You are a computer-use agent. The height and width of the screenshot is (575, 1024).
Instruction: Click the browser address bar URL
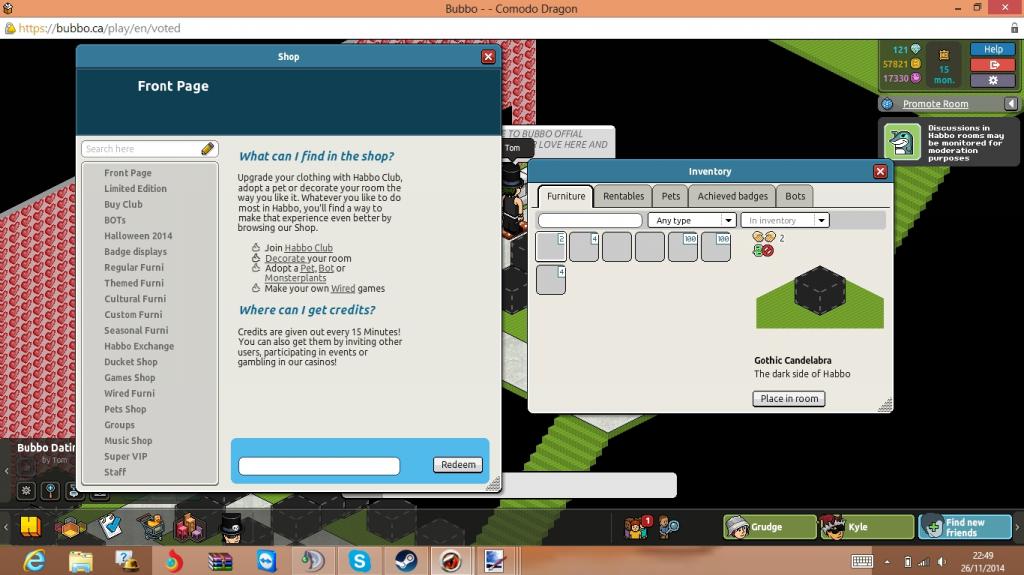coord(99,28)
